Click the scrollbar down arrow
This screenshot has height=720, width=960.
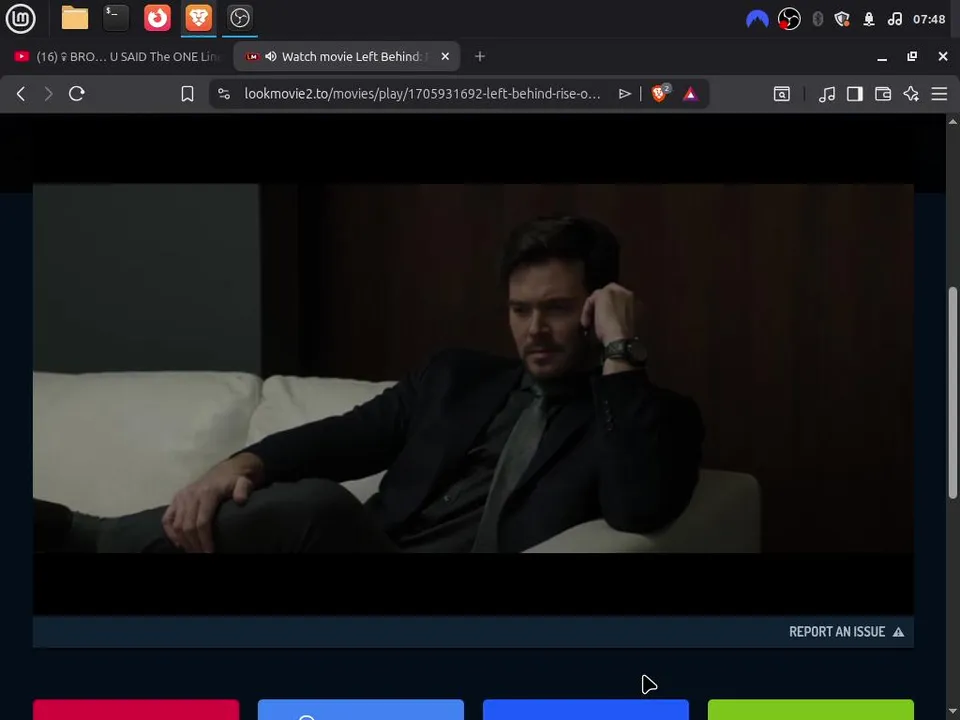pyautogui.click(x=953, y=713)
